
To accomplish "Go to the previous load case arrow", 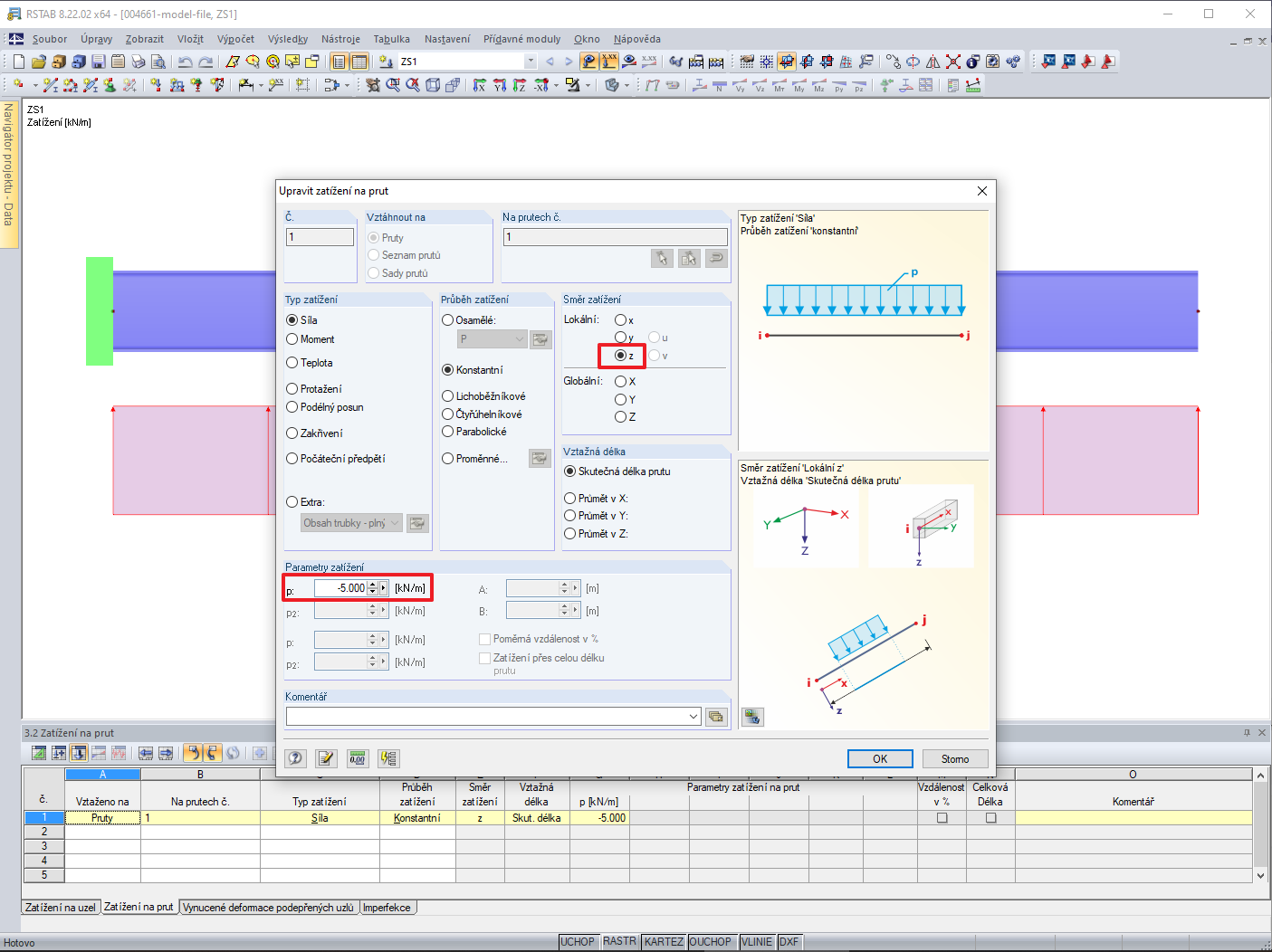I will pyautogui.click(x=550, y=62).
